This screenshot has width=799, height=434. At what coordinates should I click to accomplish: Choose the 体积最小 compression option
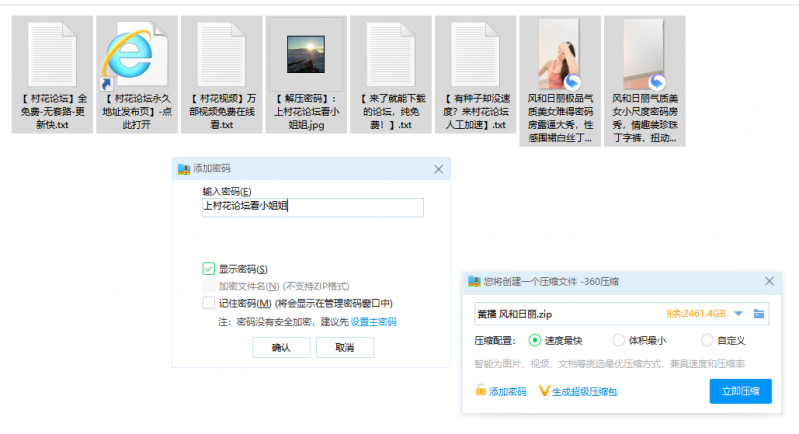[x=620, y=340]
